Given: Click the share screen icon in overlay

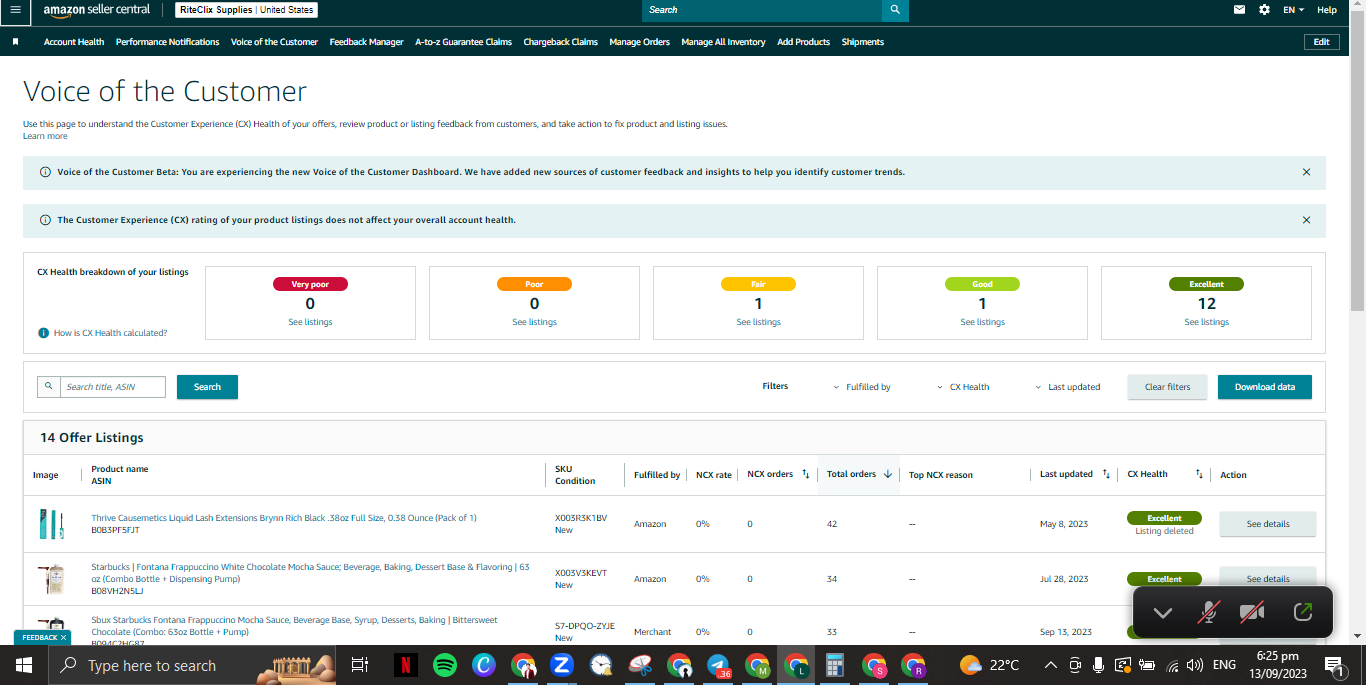Looking at the screenshot, I should coord(1302,612).
